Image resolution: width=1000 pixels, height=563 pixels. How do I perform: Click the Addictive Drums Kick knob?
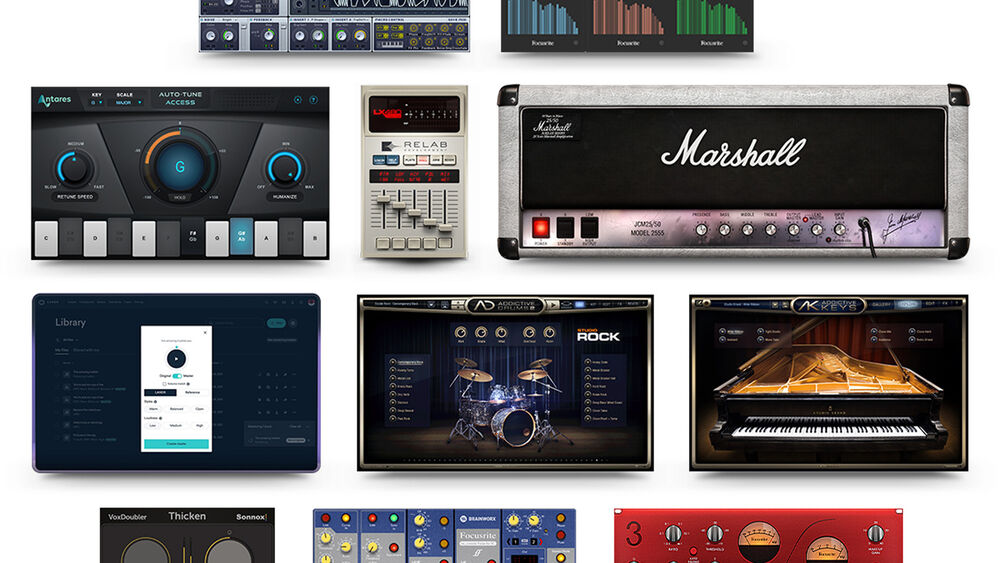pos(460,333)
